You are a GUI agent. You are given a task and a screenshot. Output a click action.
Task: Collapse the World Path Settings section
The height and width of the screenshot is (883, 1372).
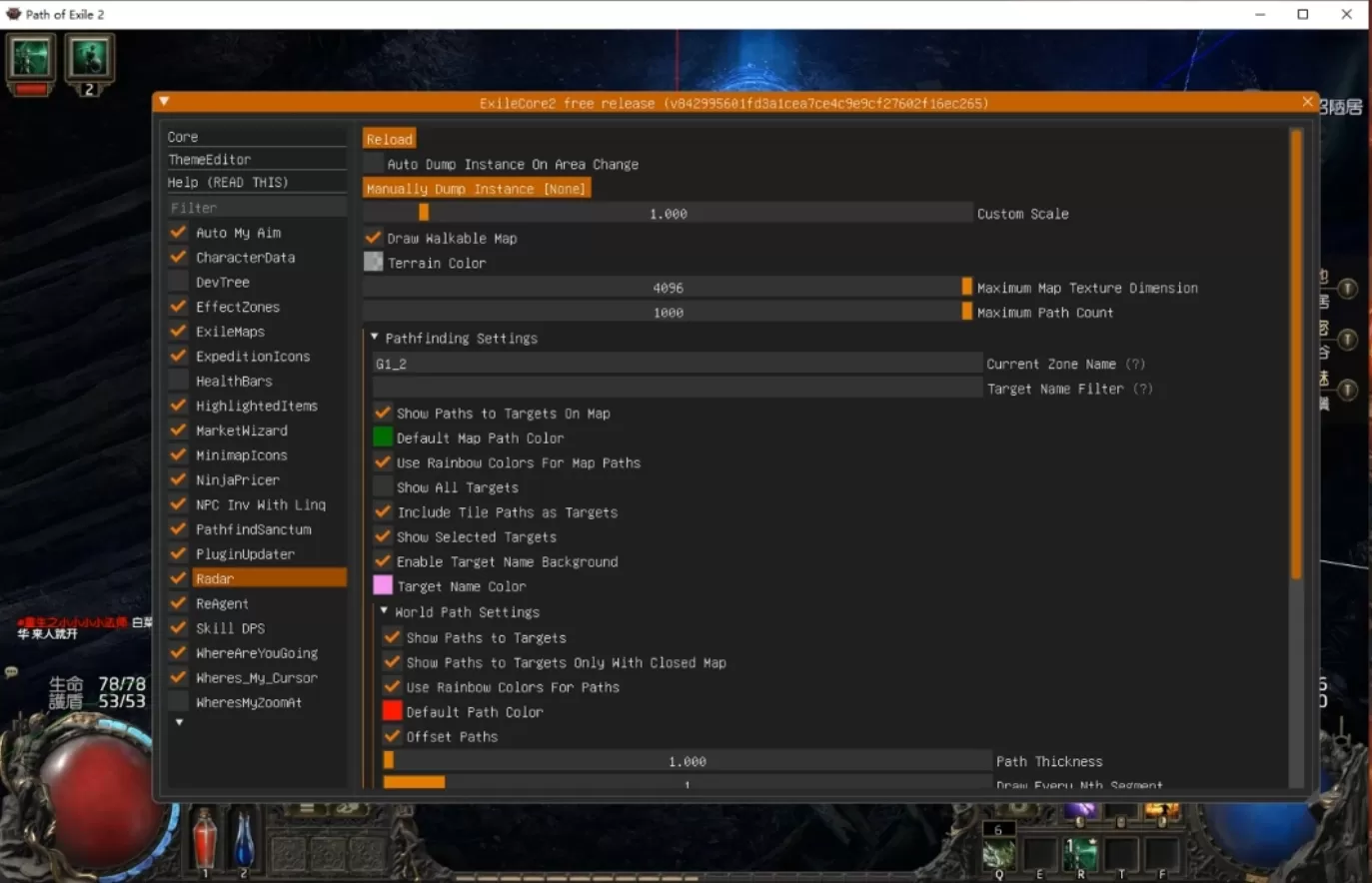(x=383, y=611)
